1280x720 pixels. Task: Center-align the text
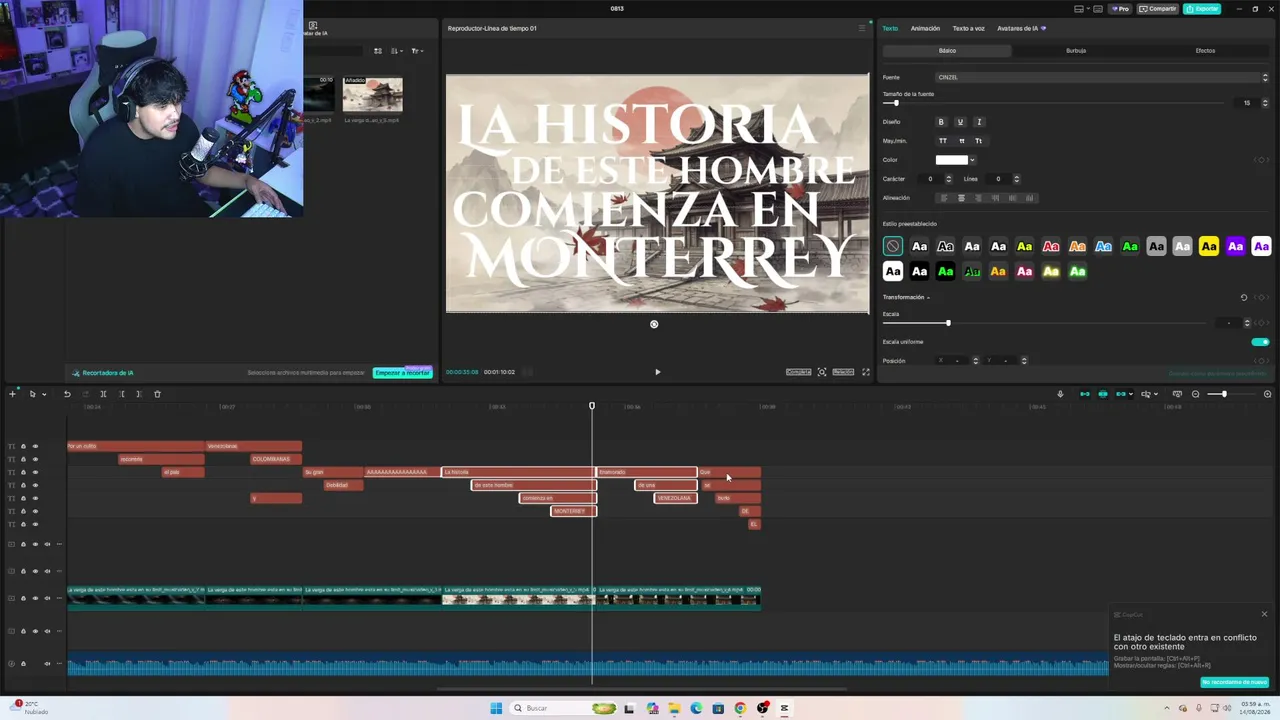(x=962, y=198)
